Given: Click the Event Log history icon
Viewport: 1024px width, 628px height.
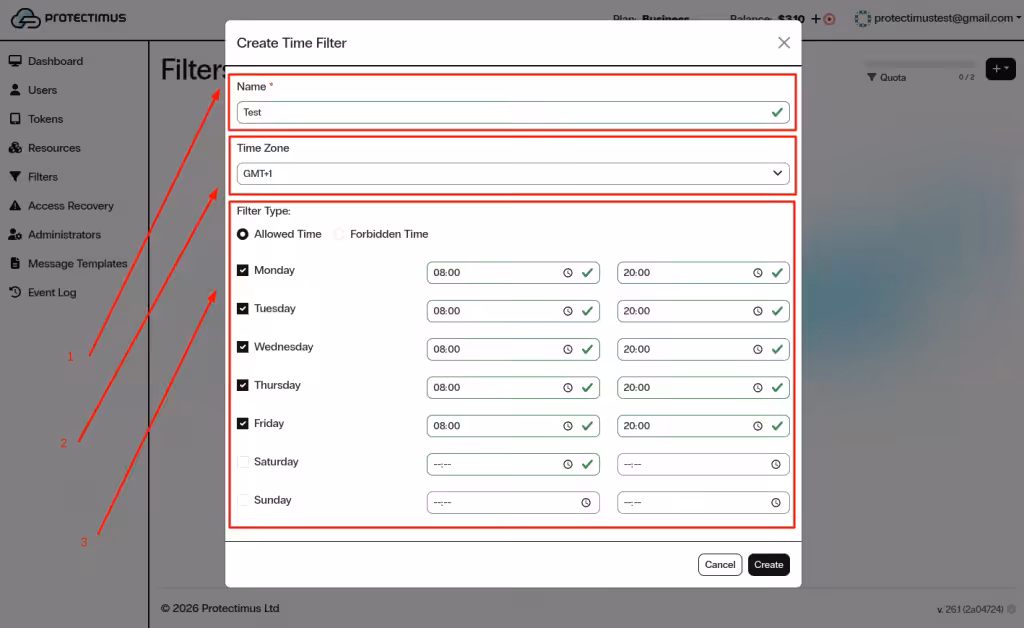Looking at the screenshot, I should coord(15,292).
